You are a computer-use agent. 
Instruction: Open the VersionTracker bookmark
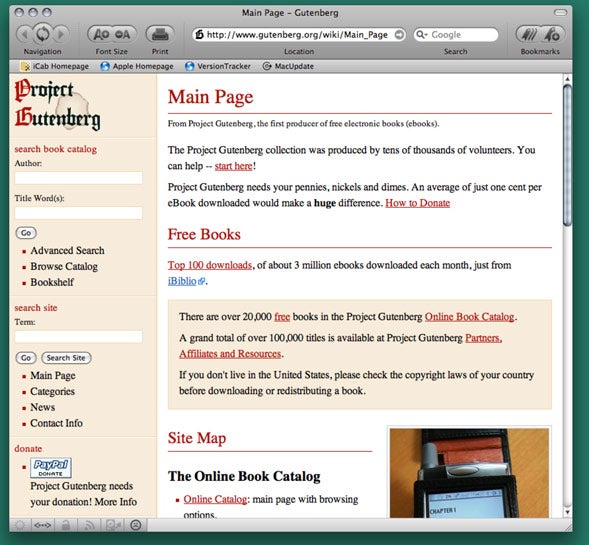coord(218,66)
